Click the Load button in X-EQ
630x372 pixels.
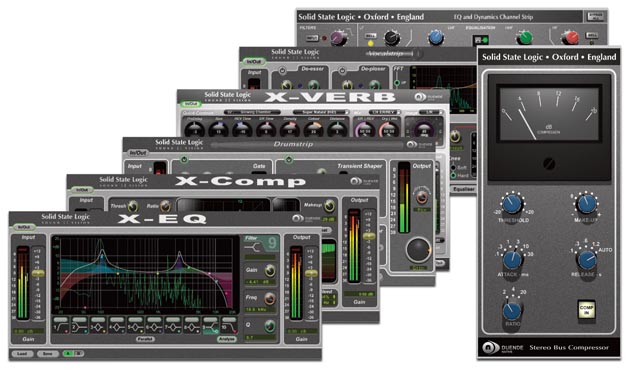pos(22,354)
